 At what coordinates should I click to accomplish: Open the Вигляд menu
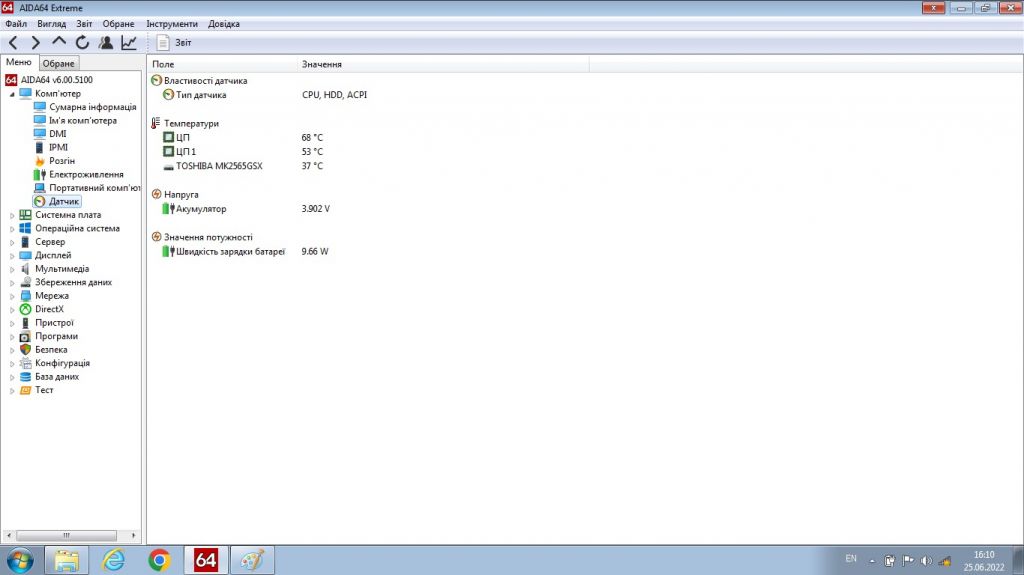pos(52,24)
